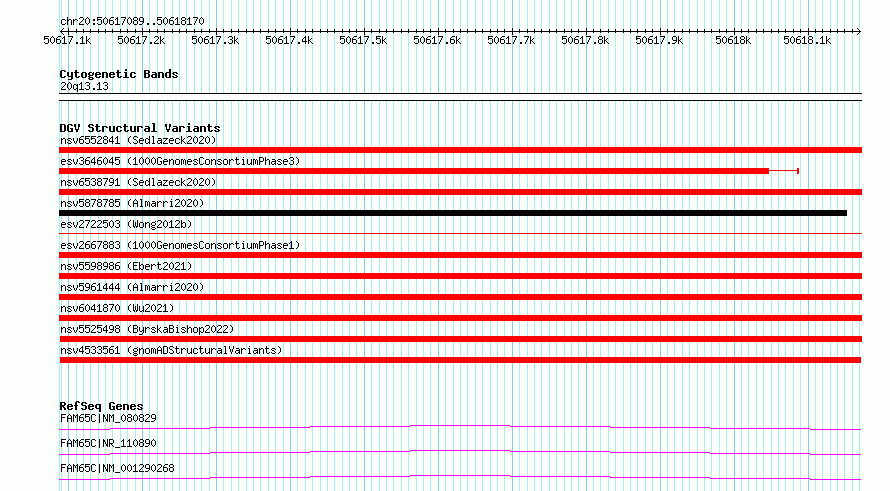Viewport: 890px width, 491px height.
Task: Click the red bar for nsv5525498
Action: (x=460, y=339)
